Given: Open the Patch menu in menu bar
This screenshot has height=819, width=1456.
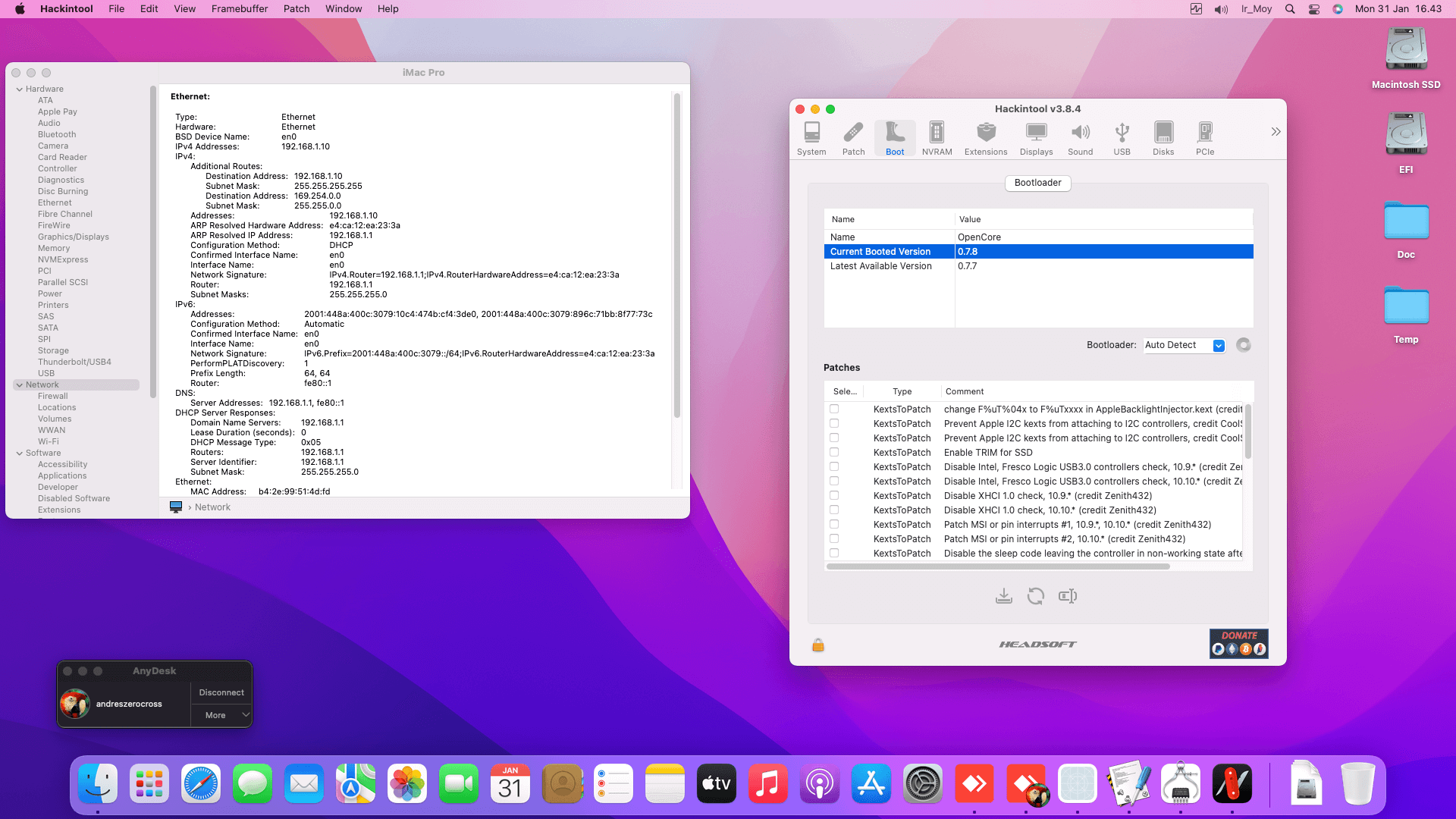Looking at the screenshot, I should [x=296, y=9].
